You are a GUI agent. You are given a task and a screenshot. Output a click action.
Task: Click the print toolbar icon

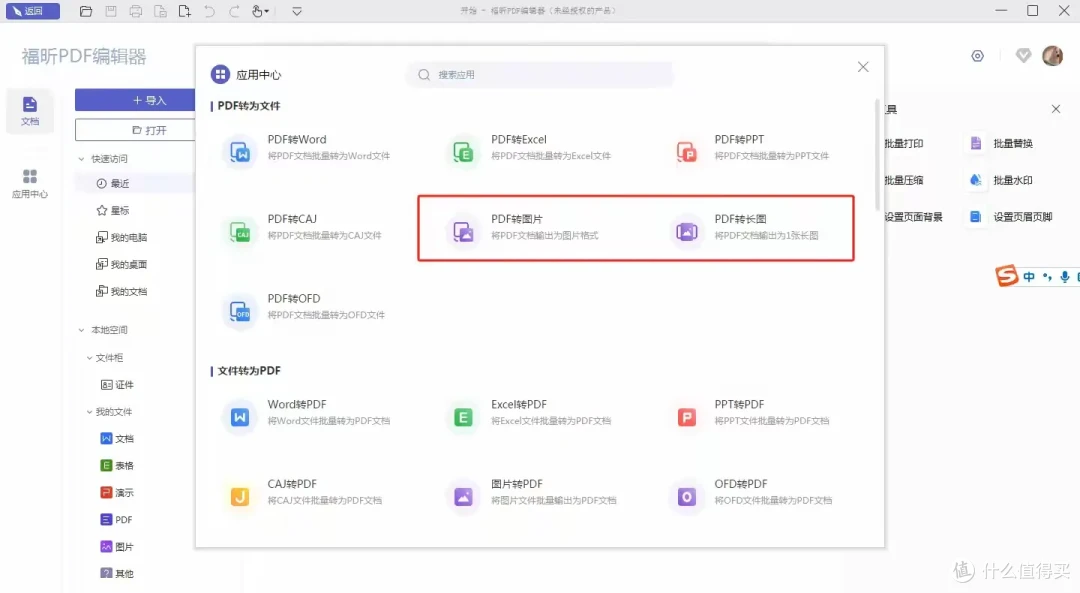pos(136,11)
